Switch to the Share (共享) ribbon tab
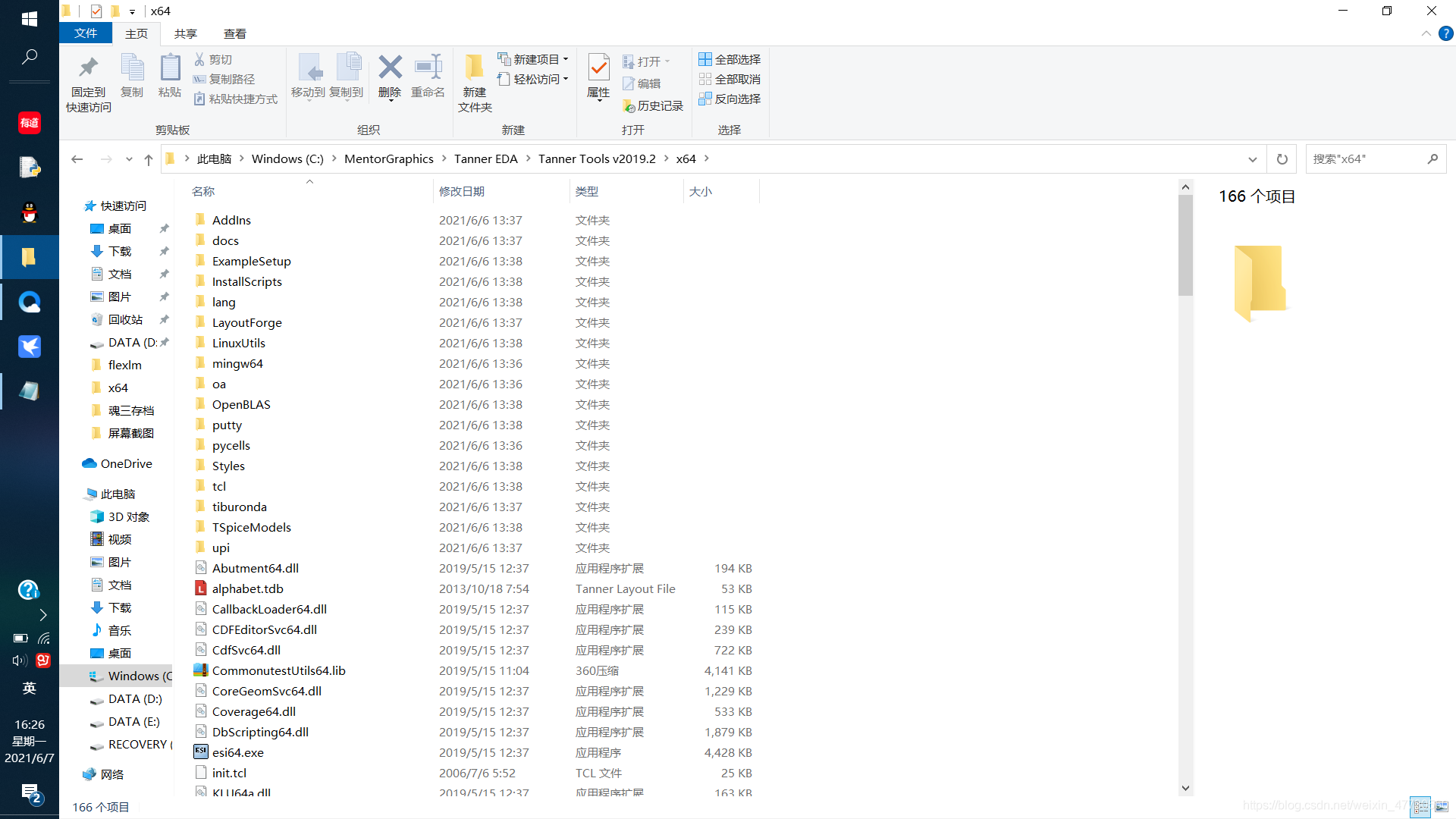Screen dimensions: 1456x819 click(x=185, y=33)
